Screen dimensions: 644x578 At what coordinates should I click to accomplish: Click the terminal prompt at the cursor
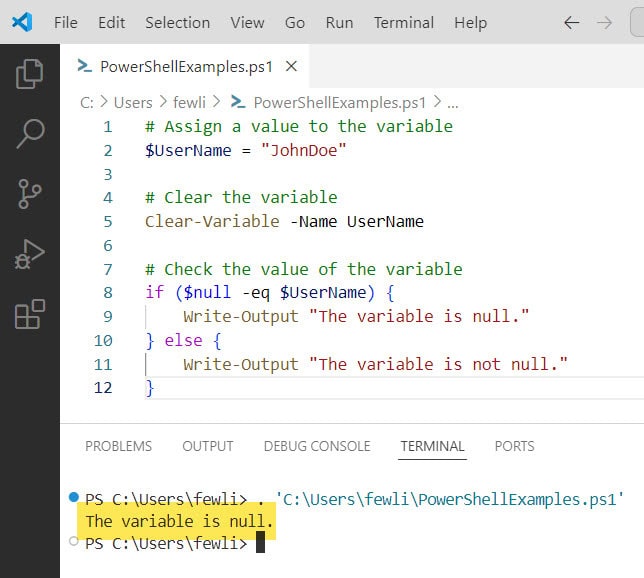click(x=260, y=542)
